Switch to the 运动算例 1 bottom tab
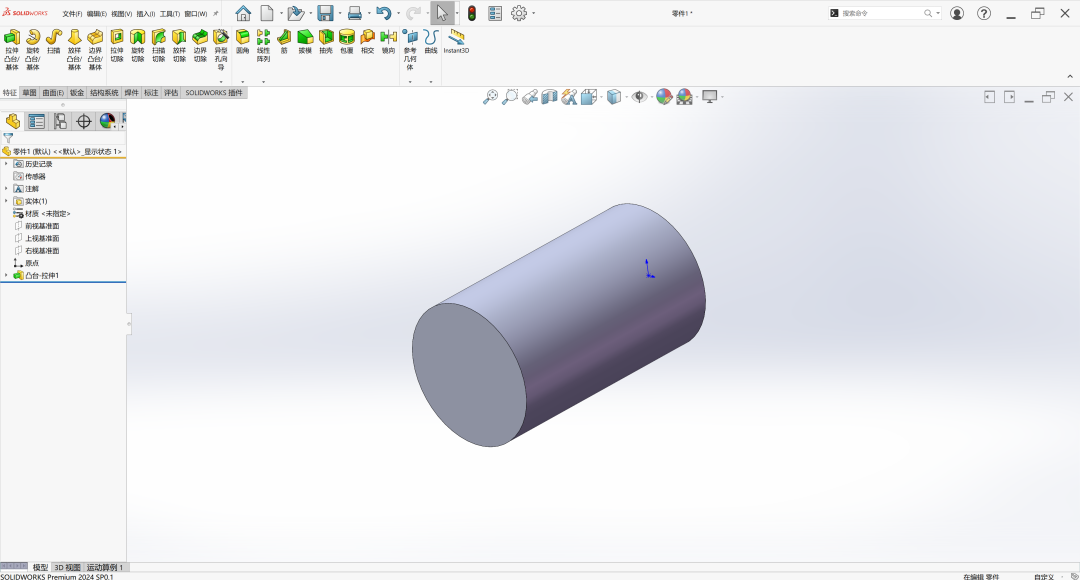Image resolution: width=1080 pixels, height=580 pixels. click(105, 567)
